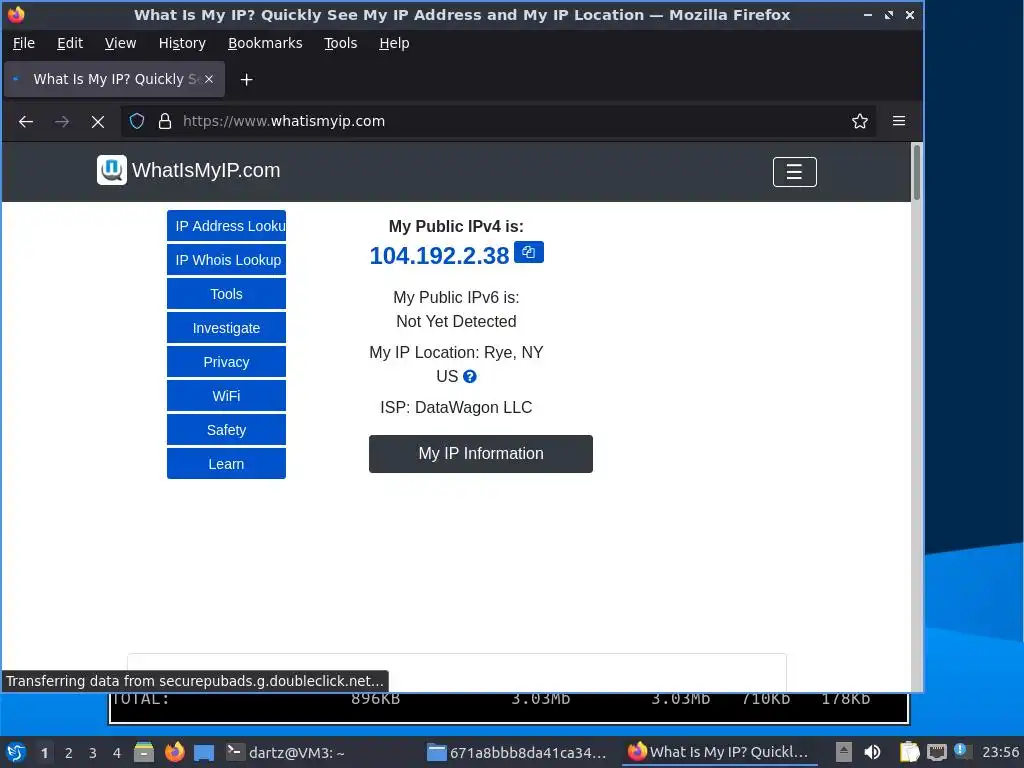Click the IP Whois Lookup button

point(227,260)
